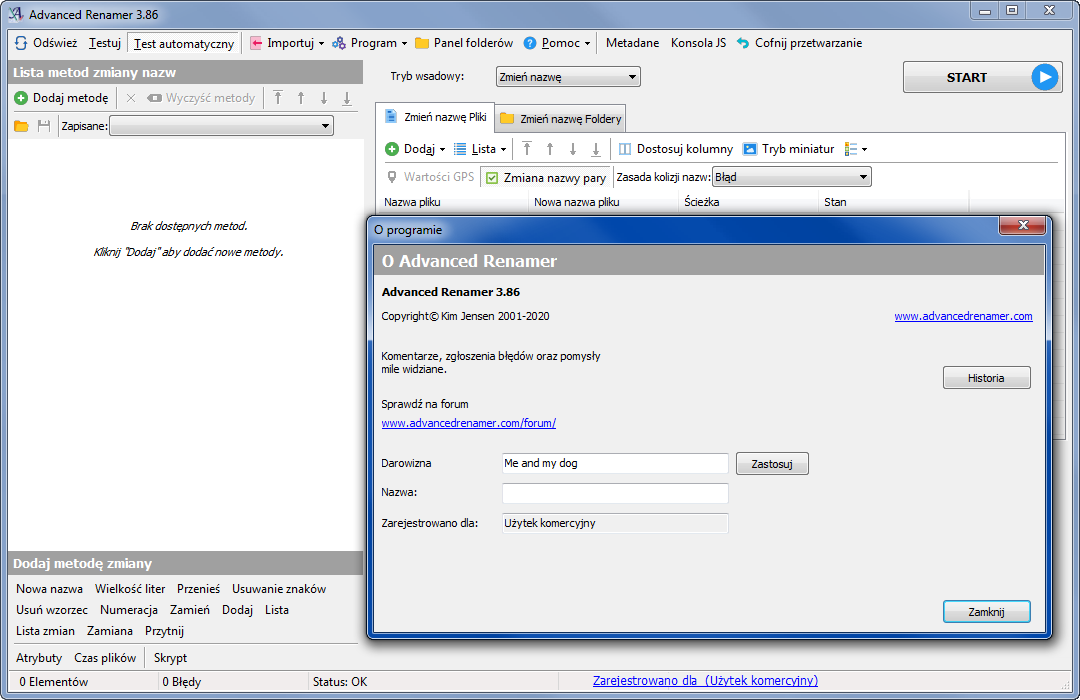The height and width of the screenshot is (700, 1080).
Task: Open the Importuj menu
Action: click(x=287, y=43)
